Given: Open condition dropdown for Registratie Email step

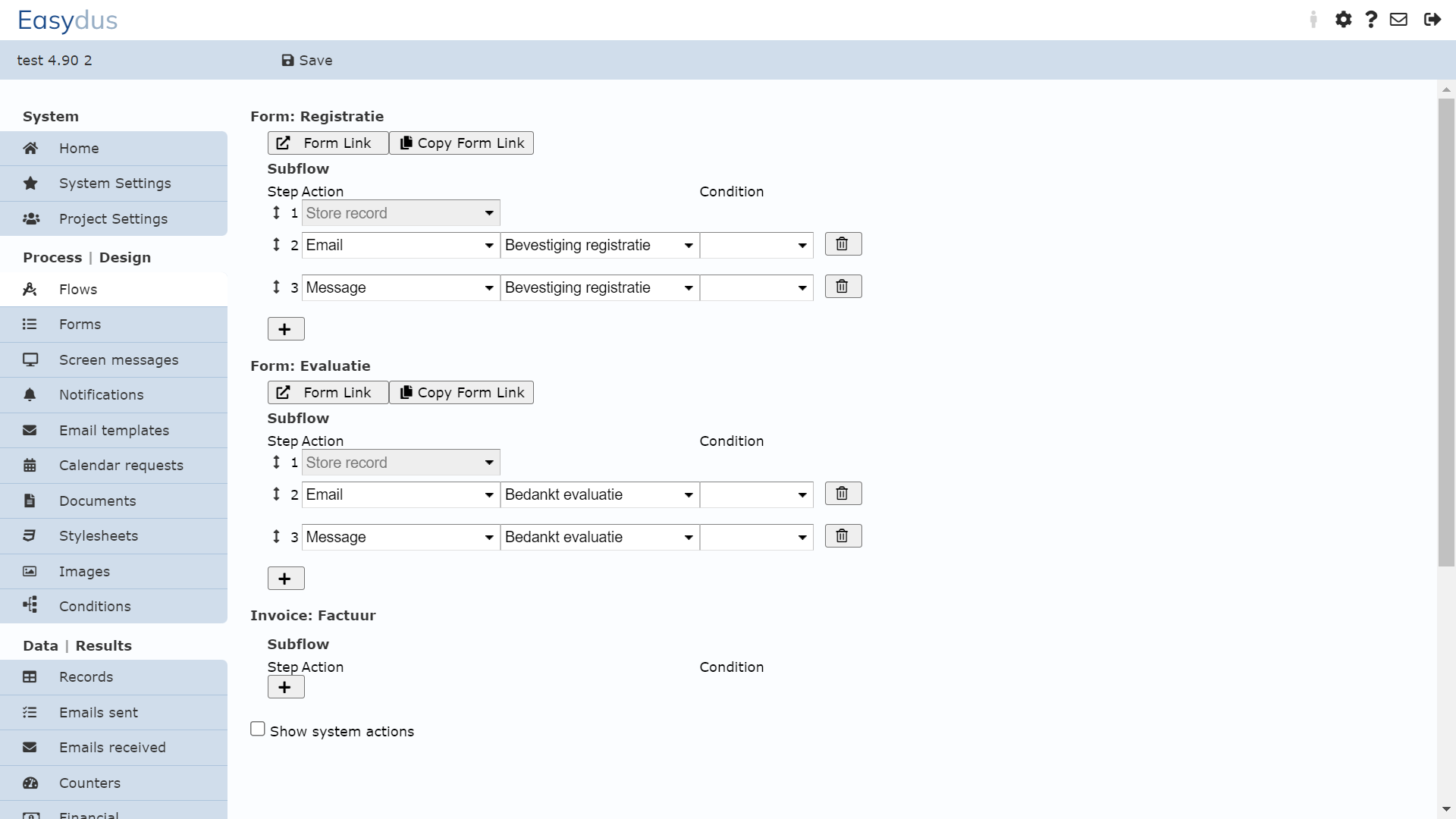Looking at the screenshot, I should [756, 245].
